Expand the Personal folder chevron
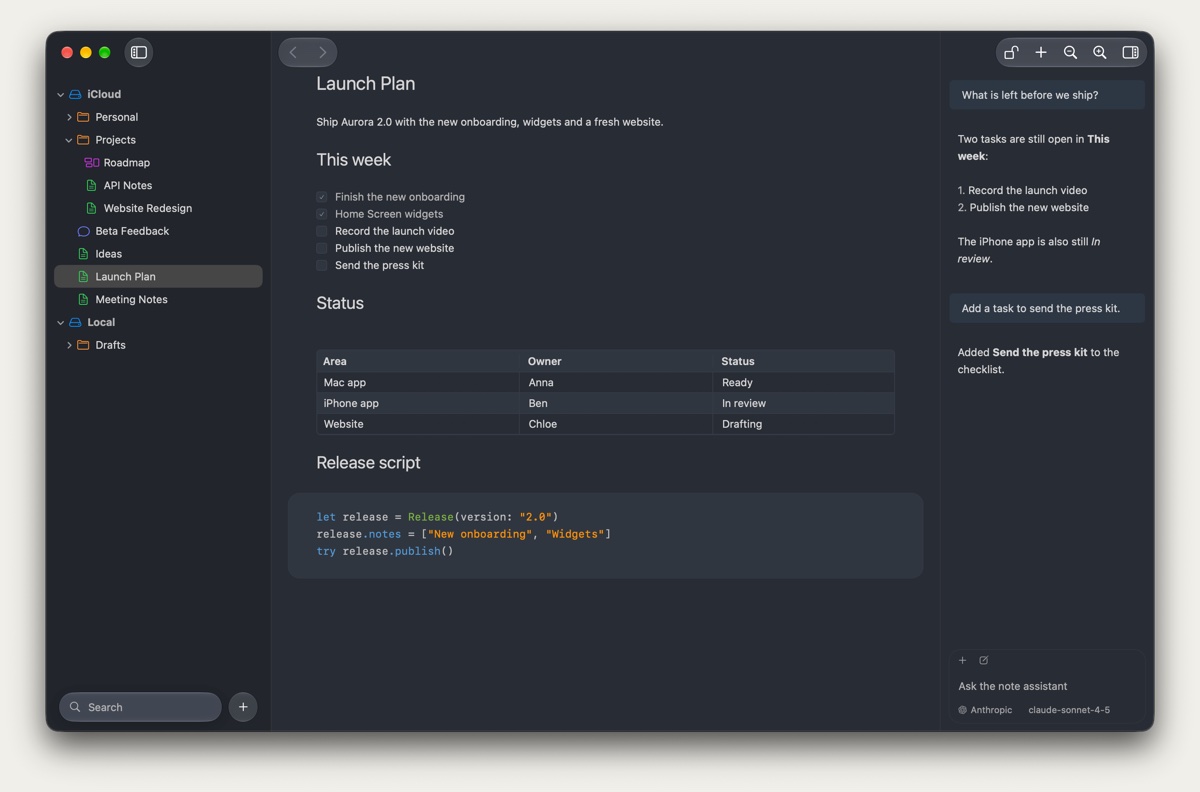The height and width of the screenshot is (792, 1200). [x=69, y=117]
